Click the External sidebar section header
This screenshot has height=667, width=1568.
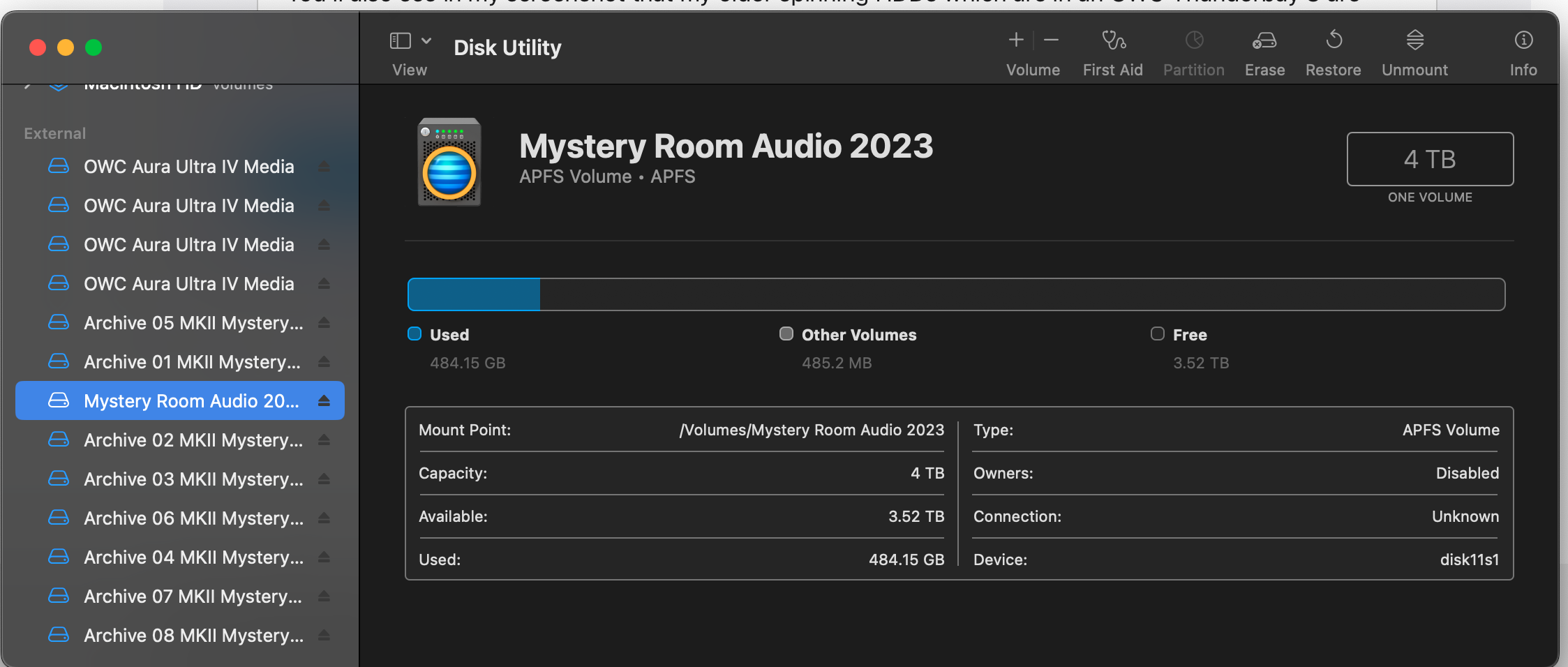(55, 133)
